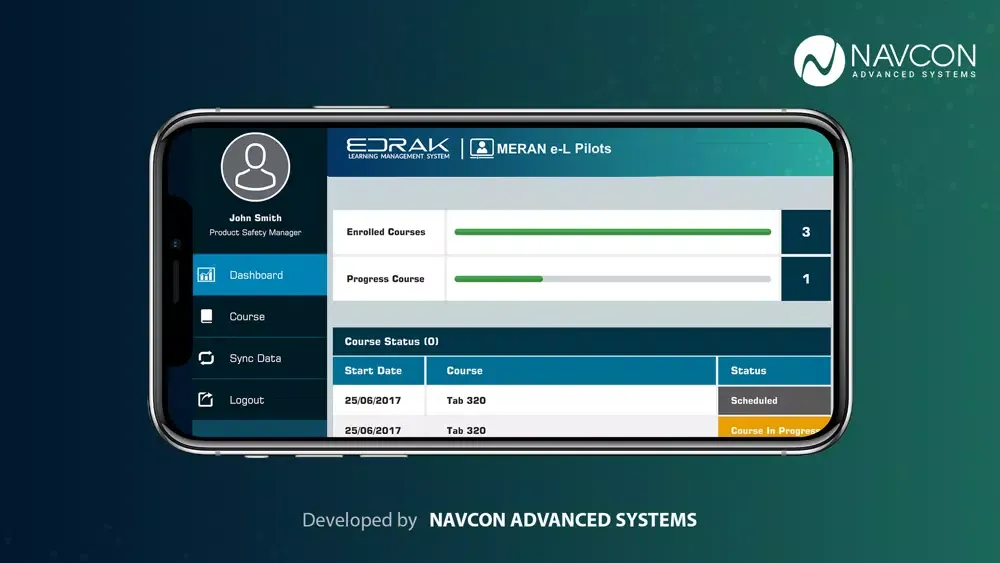Click the John Smith name label
Screen dimensions: 1000x563
click(x=255, y=218)
